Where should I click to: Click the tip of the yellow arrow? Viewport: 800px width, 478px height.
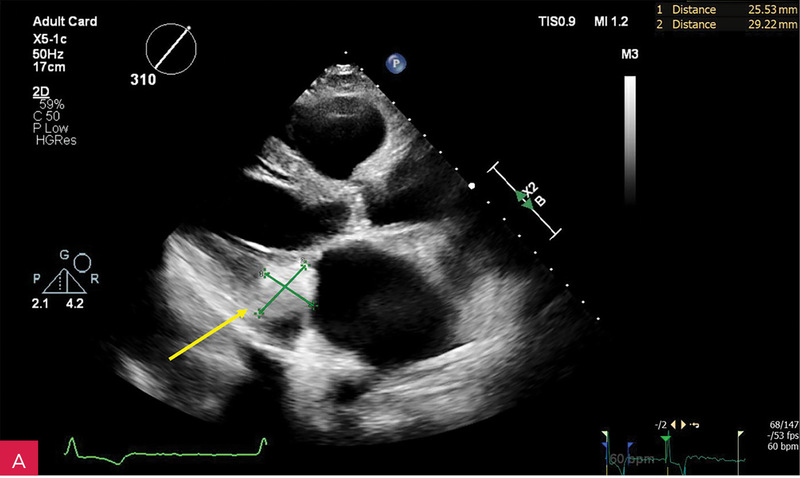click(249, 312)
